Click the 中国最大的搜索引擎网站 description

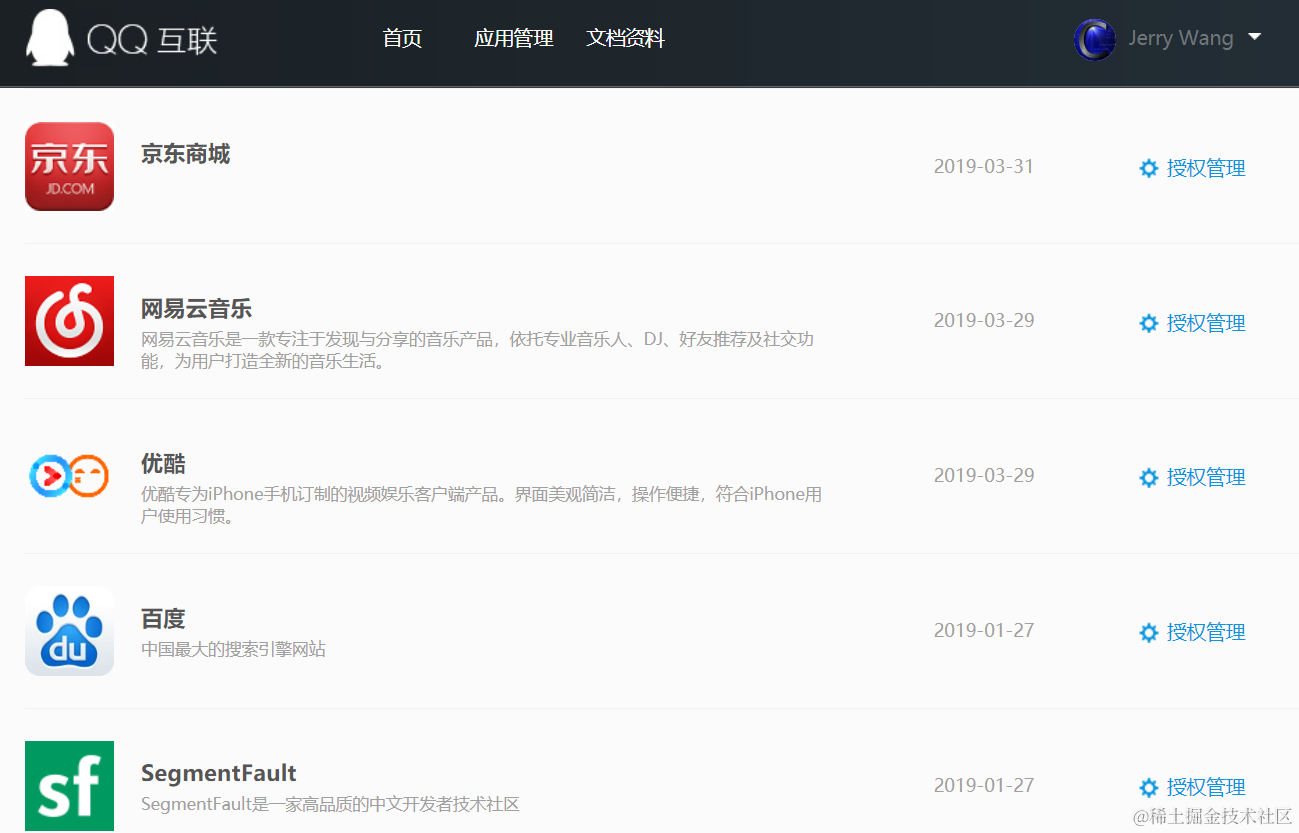(233, 649)
